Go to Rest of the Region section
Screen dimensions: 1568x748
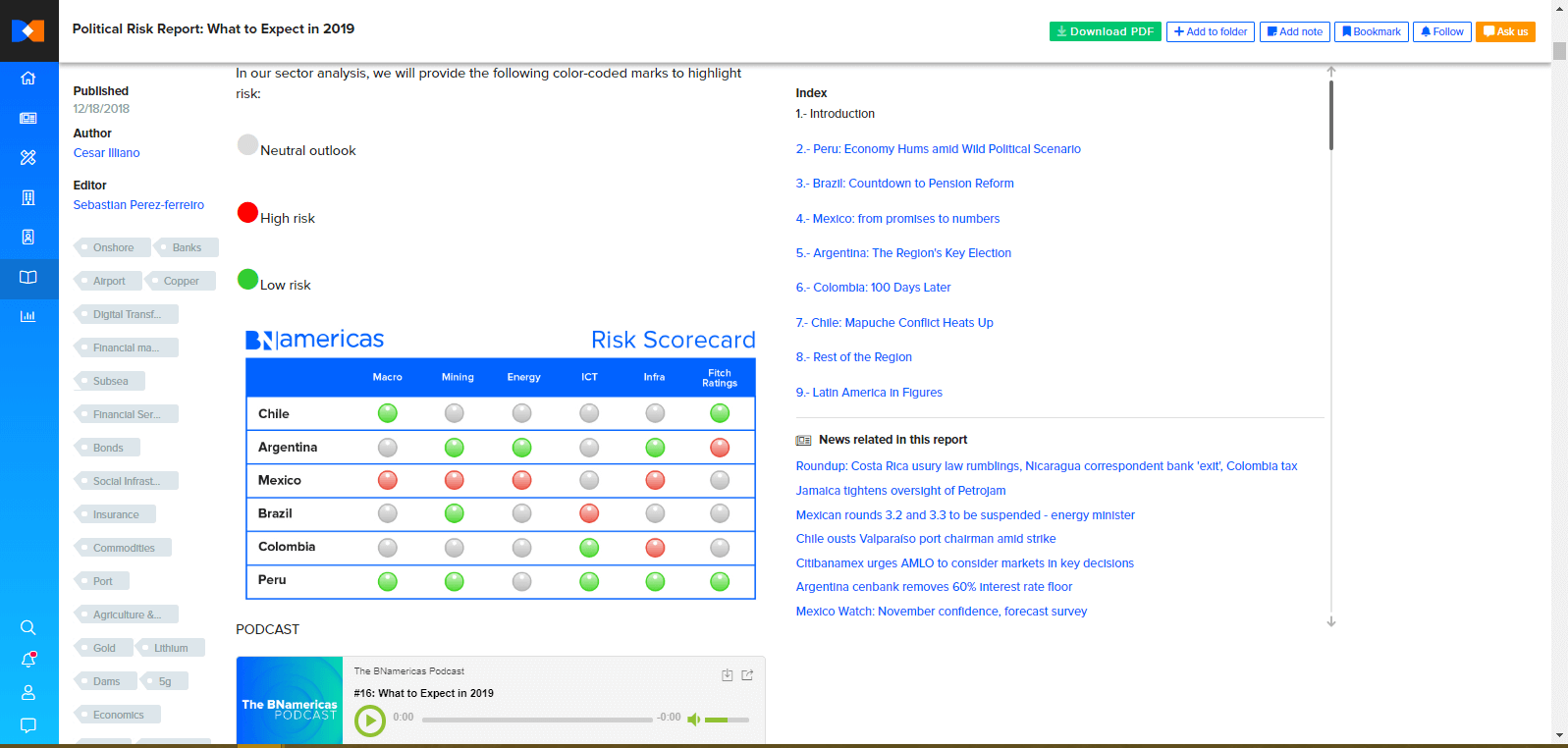[x=853, y=357]
